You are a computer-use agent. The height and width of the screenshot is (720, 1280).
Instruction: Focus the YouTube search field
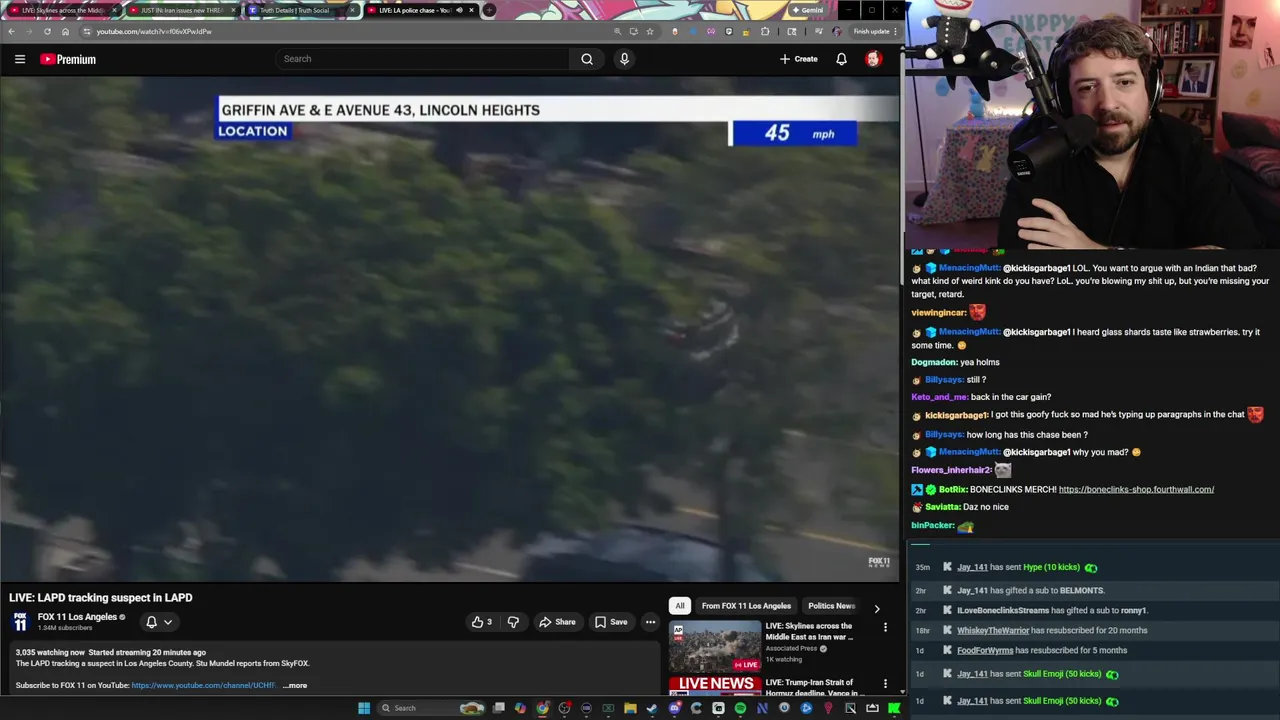pos(422,59)
